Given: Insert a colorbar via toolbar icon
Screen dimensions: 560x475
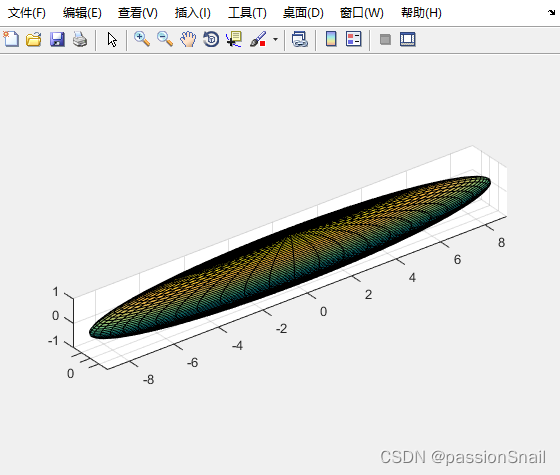Looking at the screenshot, I should 331,39.
